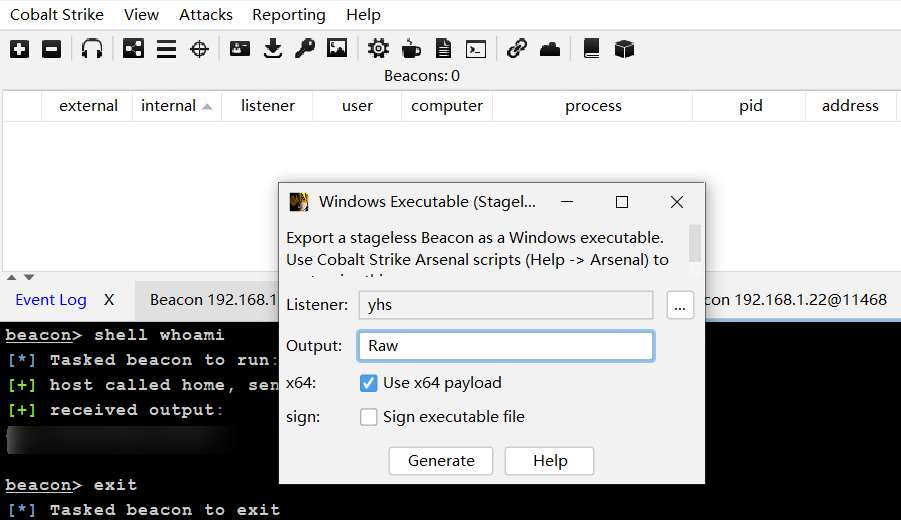The width and height of the screenshot is (901, 520).
Task: Sort by the computer column header
Action: pyautogui.click(x=446, y=106)
